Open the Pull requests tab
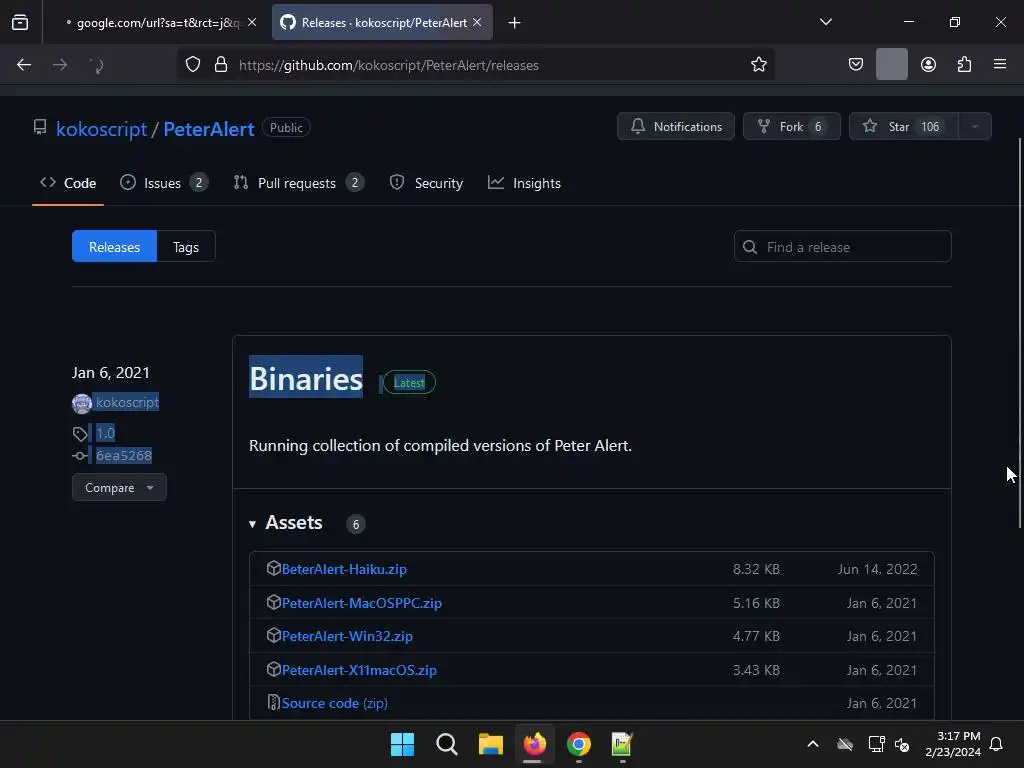 point(298,183)
